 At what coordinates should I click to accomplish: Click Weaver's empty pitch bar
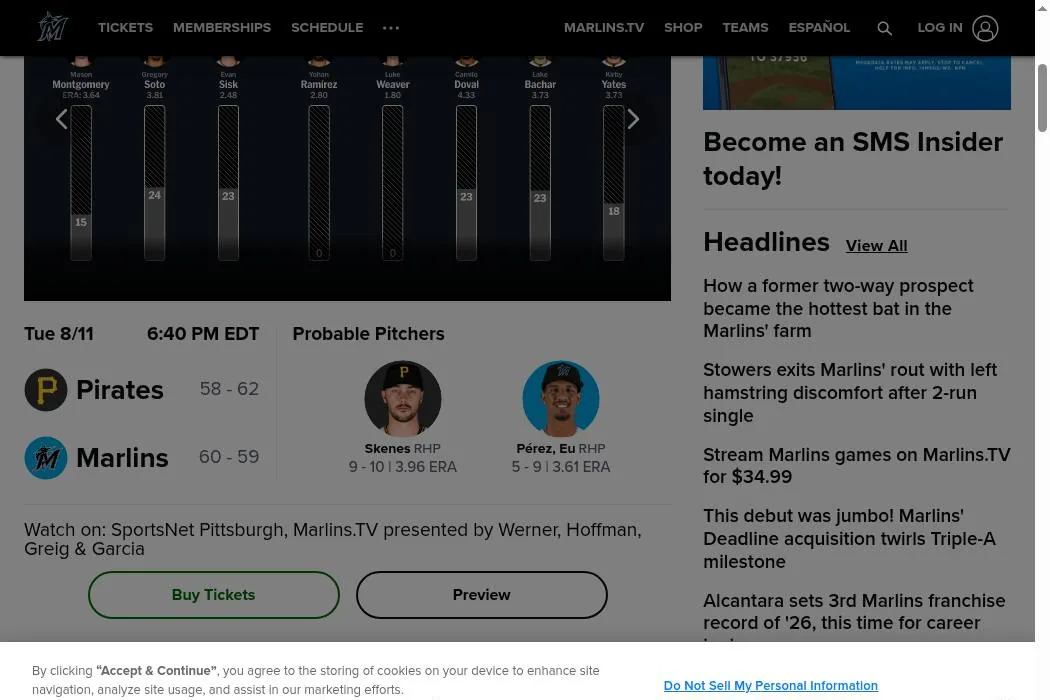(x=392, y=183)
